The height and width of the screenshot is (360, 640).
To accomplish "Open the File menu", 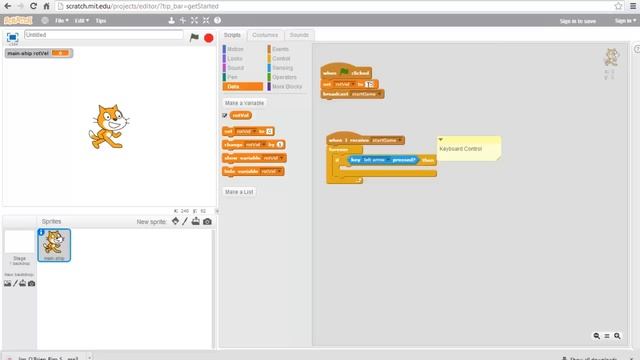I will coord(62,20).
